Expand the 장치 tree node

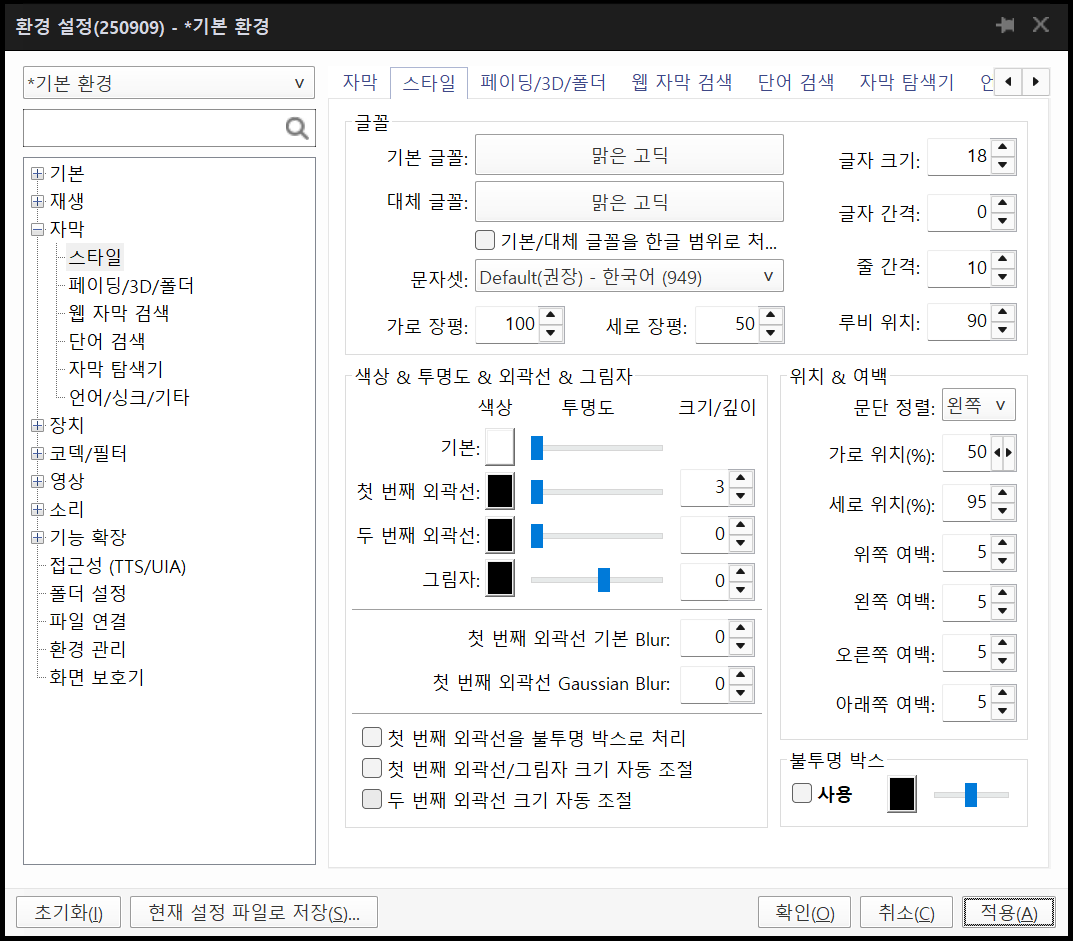pos(38,426)
